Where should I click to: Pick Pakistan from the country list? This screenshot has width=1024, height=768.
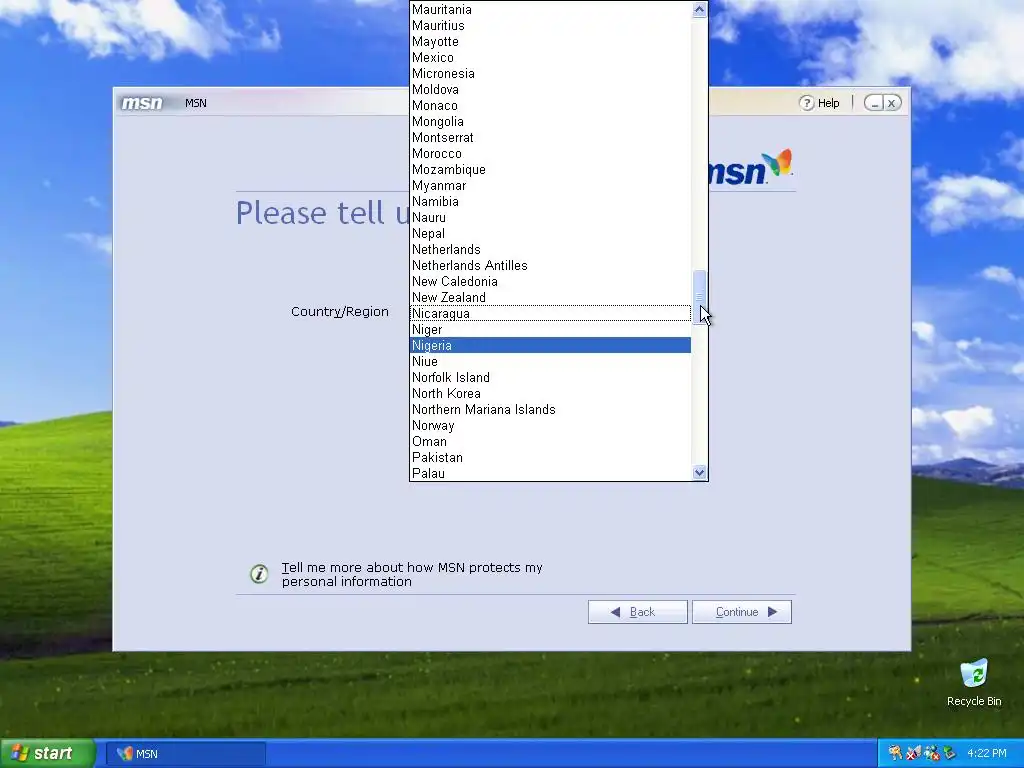(551, 458)
